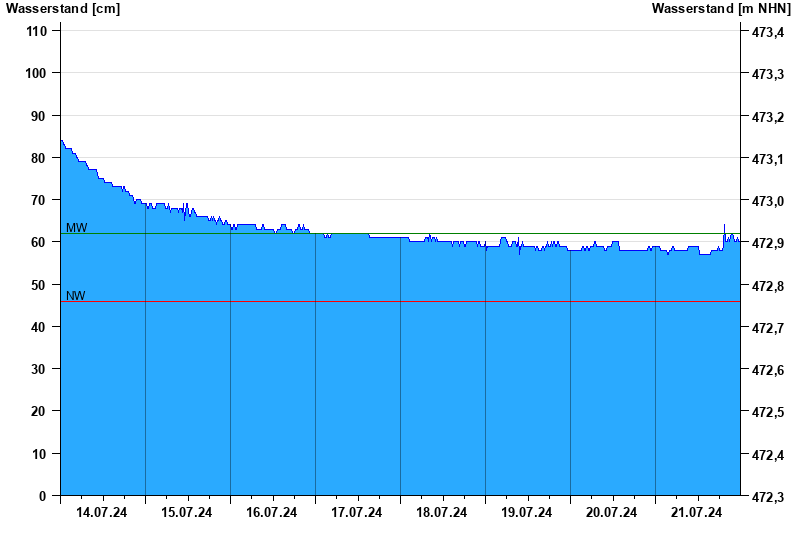
Task: Select the 16.07.24 date label
Action: coord(271,512)
